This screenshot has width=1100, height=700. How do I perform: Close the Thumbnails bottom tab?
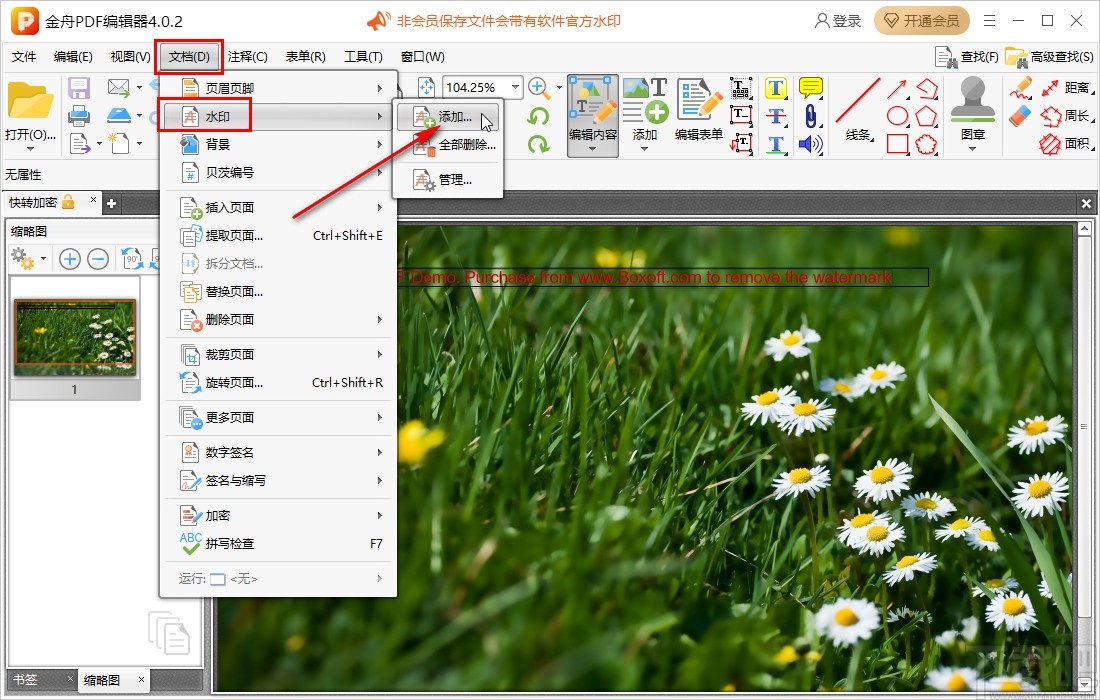pyautogui.click(x=141, y=680)
